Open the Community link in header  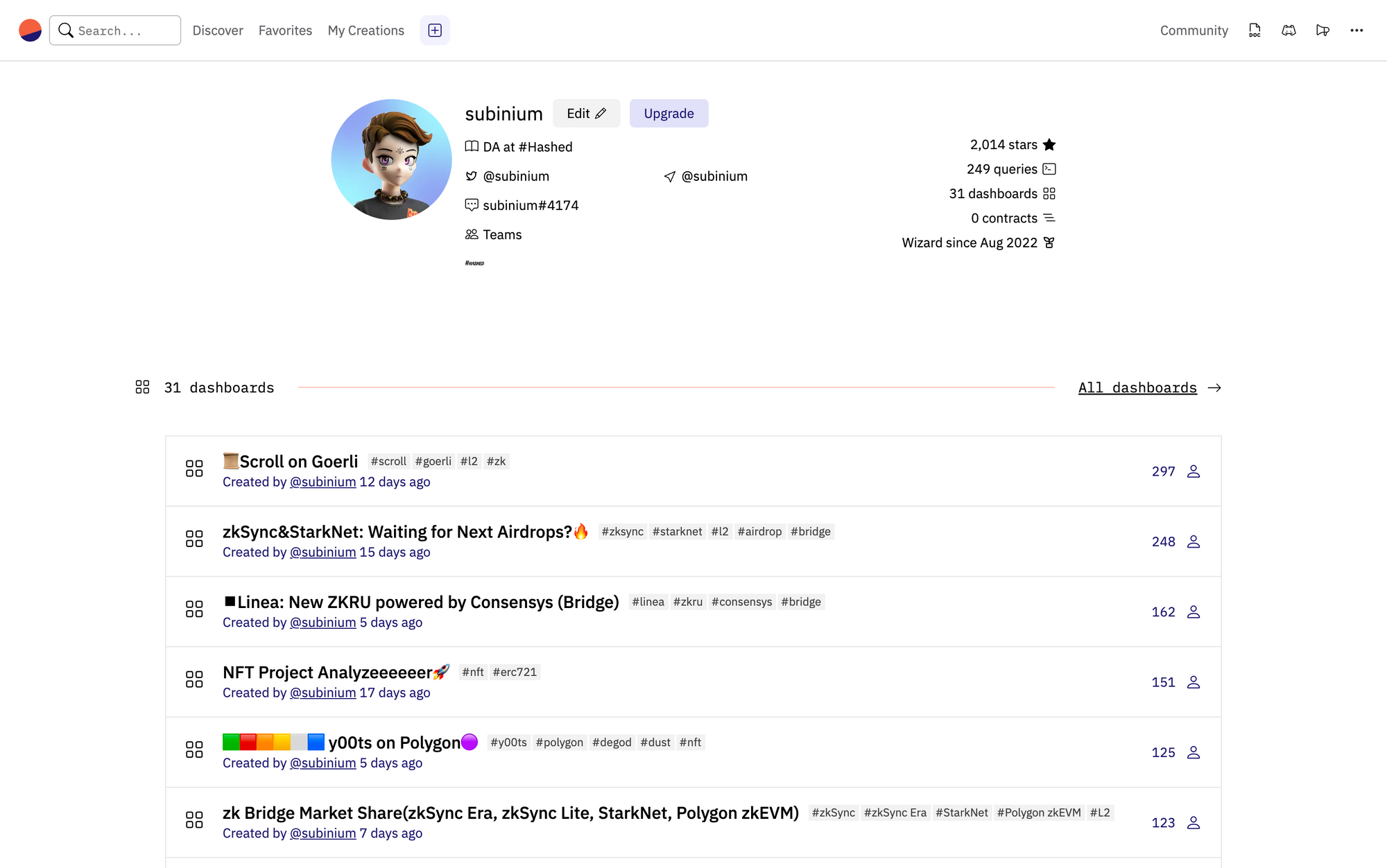coord(1194,31)
